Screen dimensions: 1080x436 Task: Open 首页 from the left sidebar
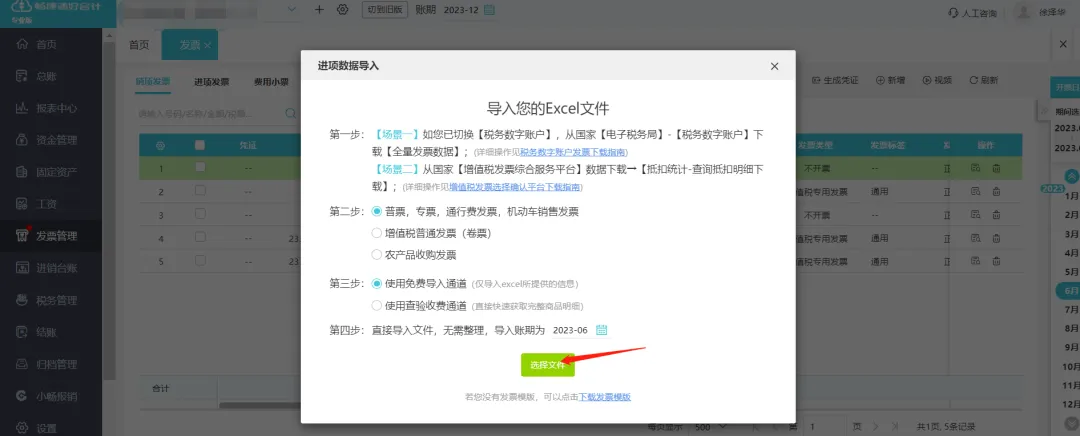pyautogui.click(x=45, y=45)
